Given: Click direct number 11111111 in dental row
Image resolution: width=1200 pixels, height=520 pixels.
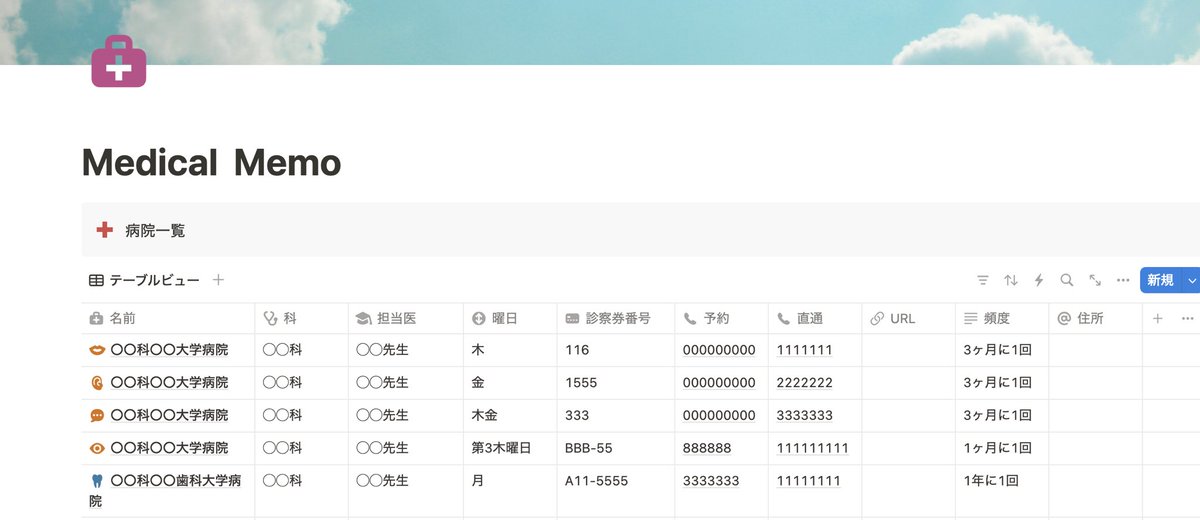Looking at the screenshot, I should point(809,481).
